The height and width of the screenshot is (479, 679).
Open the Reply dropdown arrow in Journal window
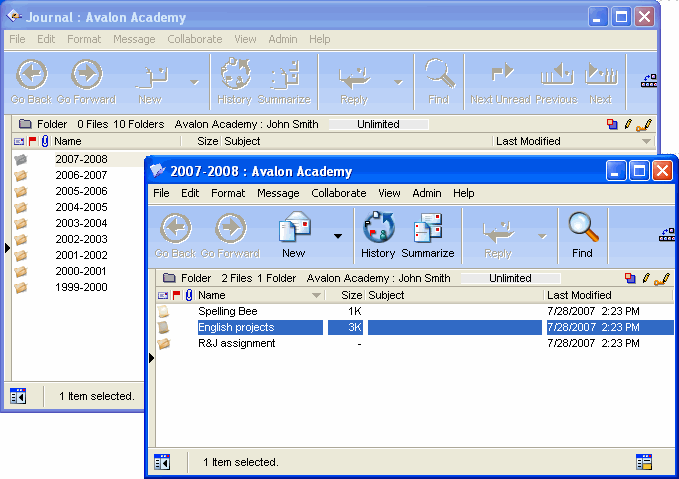[x=397, y=82]
